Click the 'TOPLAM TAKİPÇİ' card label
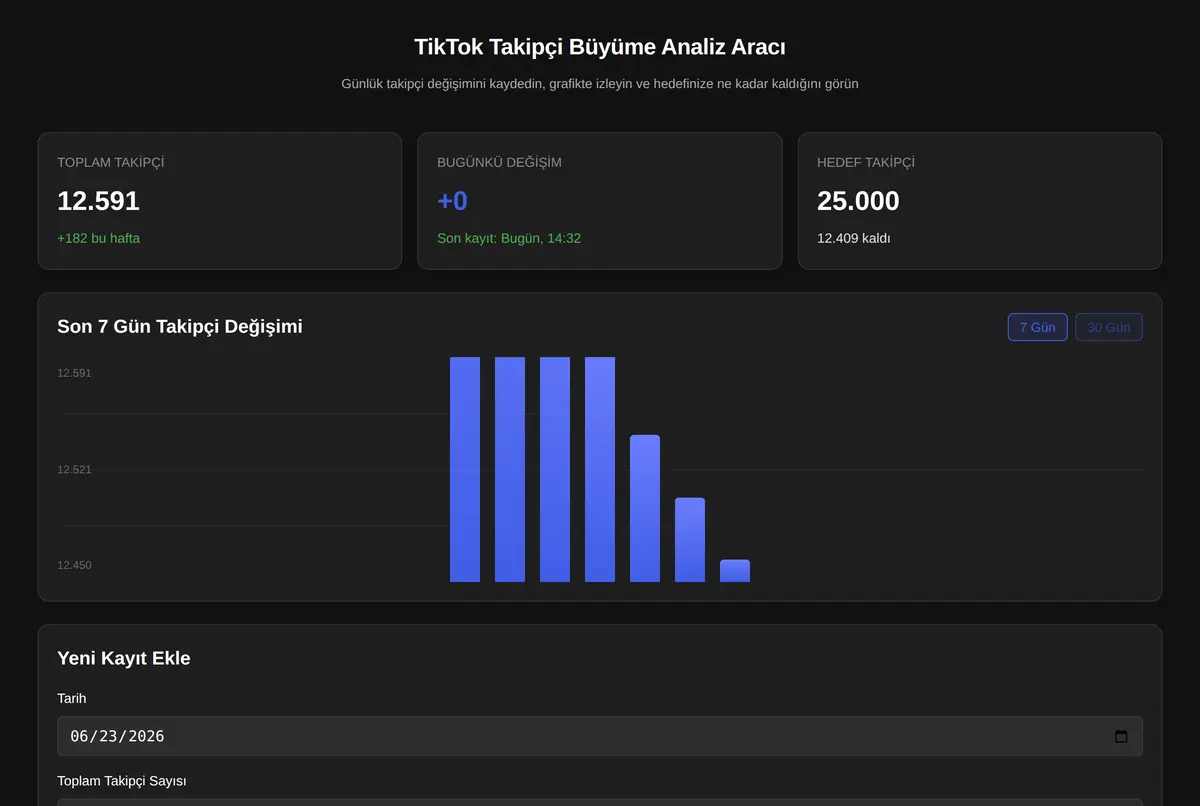 (111, 162)
